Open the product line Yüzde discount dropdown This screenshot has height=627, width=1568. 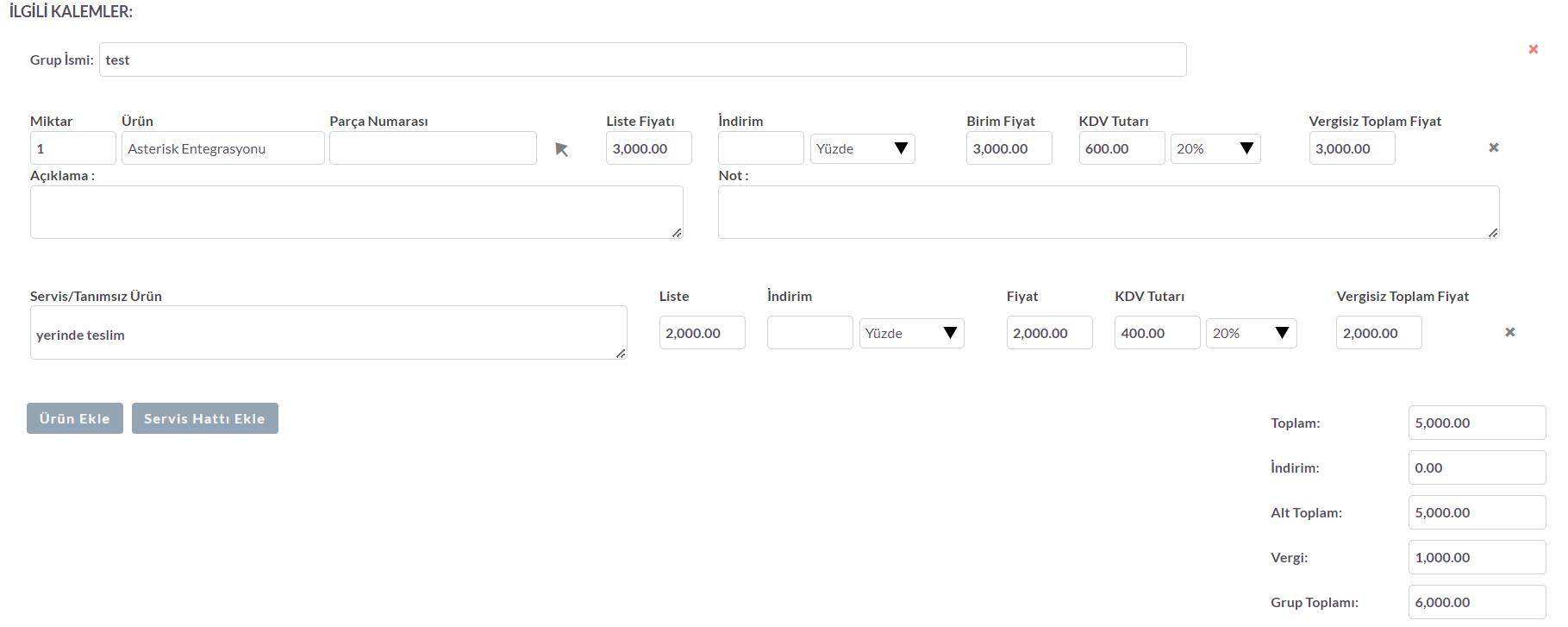pyautogui.click(x=862, y=148)
